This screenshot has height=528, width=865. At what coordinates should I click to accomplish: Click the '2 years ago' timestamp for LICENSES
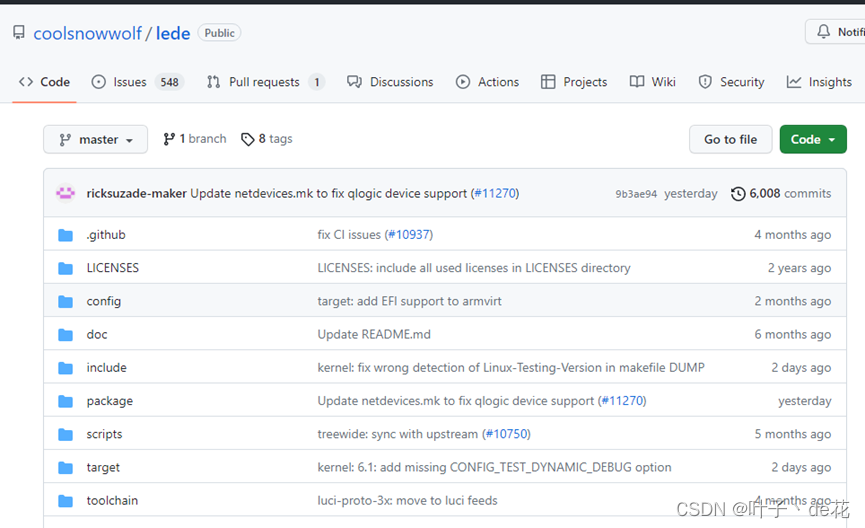pos(799,268)
